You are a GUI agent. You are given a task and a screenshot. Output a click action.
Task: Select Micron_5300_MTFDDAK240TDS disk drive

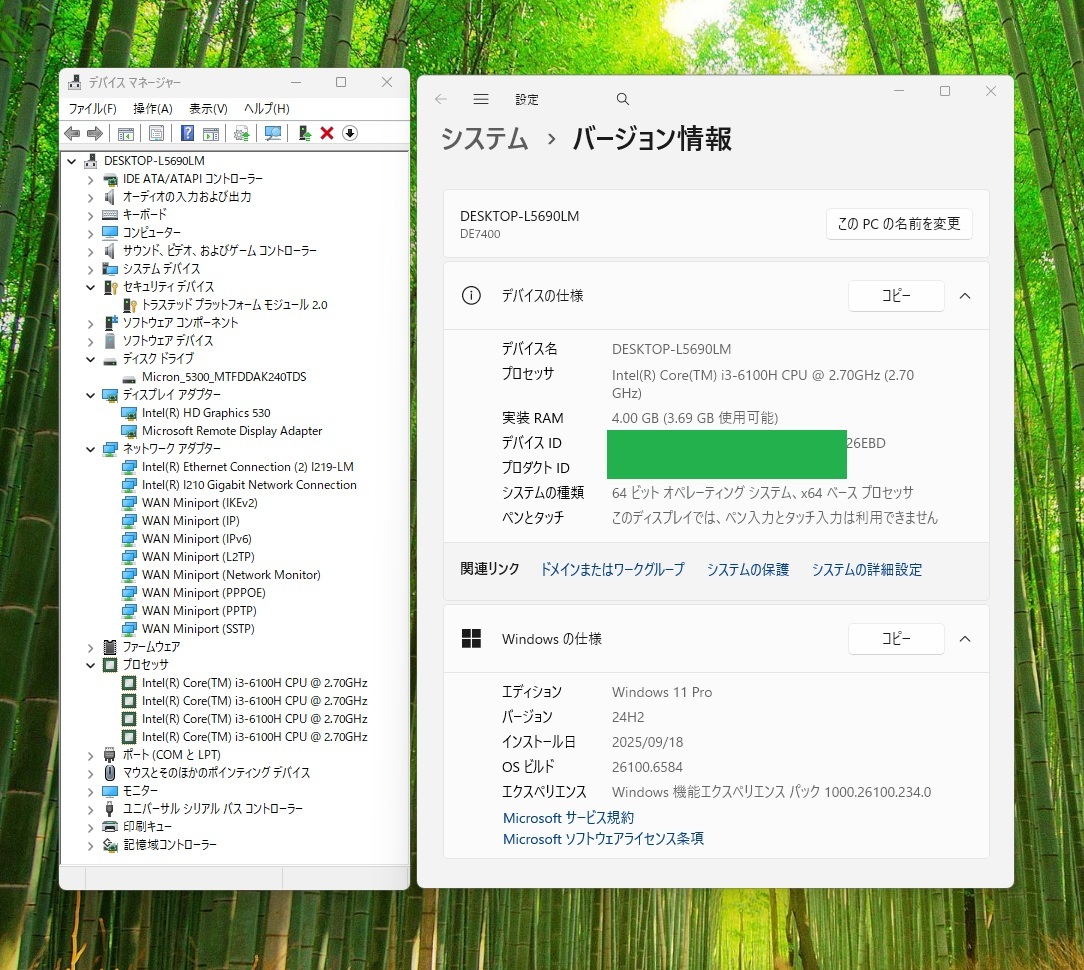click(224, 377)
